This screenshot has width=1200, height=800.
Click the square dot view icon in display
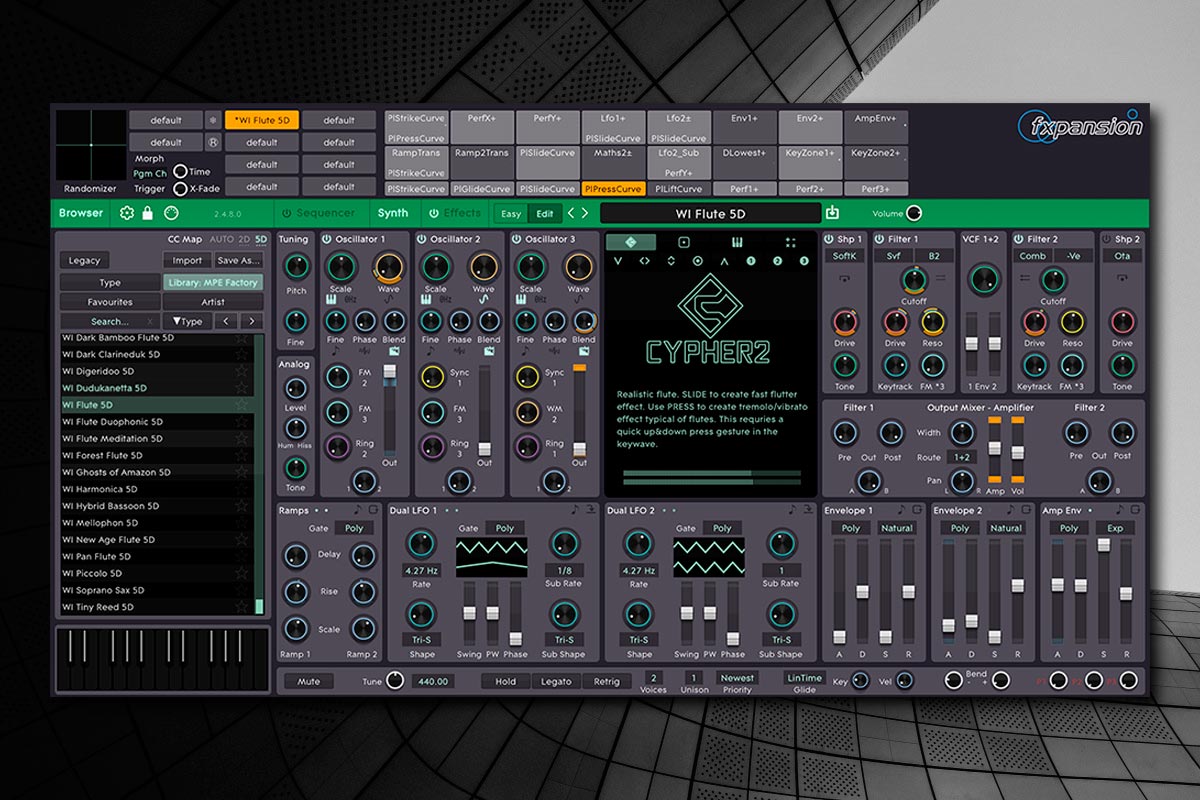click(684, 242)
